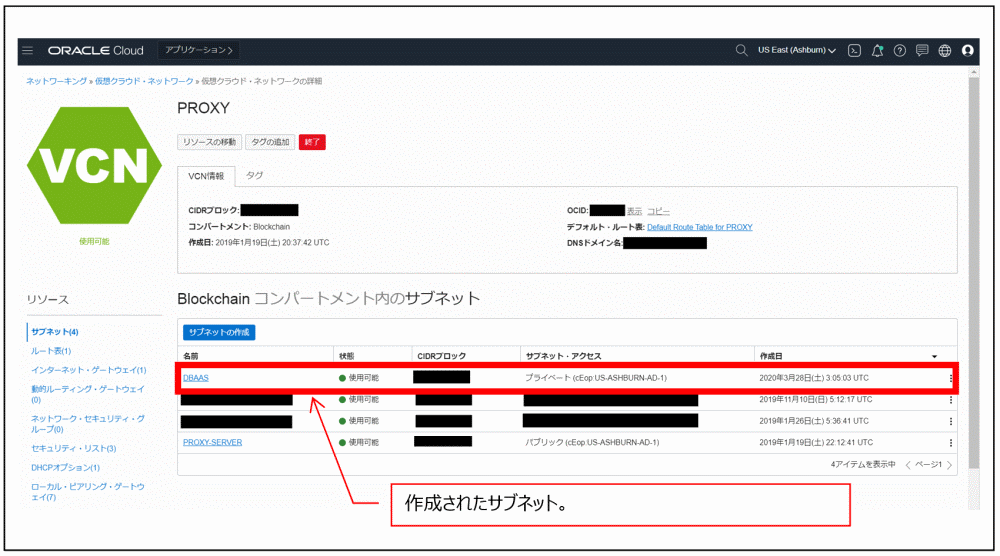Select インターネット・ゲートウェイ(1) resource
Image resolution: width=1000 pixels, height=556 pixels.
point(89,370)
